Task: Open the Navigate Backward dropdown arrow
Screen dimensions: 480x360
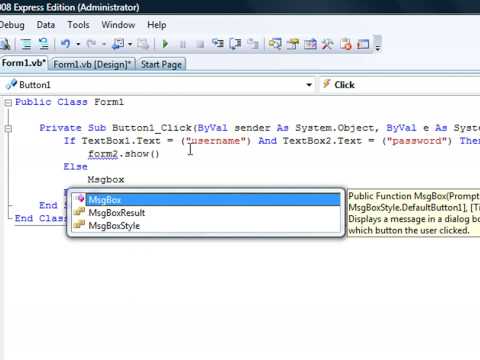Action: [130, 44]
